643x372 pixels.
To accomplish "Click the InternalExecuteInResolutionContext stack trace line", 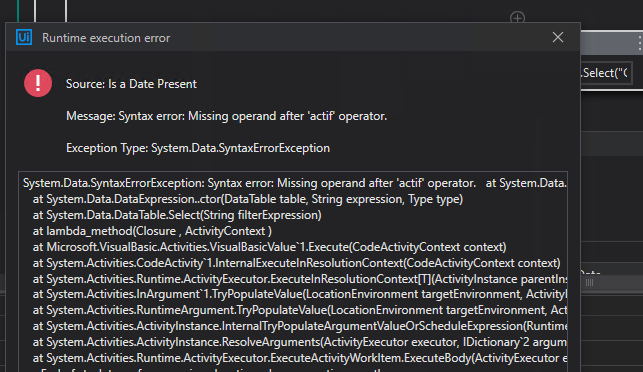I will (x=296, y=263).
